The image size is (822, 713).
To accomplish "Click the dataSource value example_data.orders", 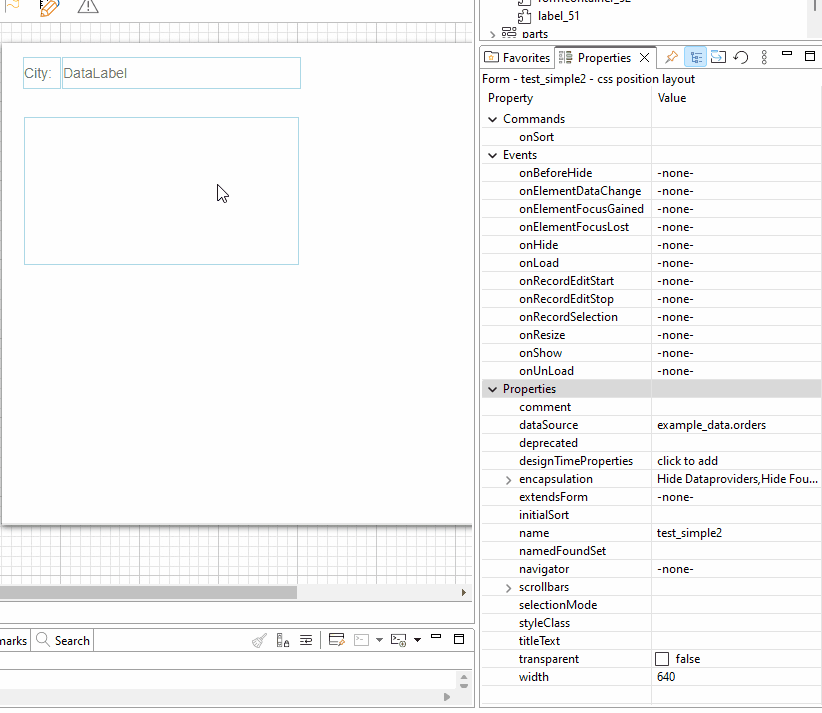I will click(711, 425).
